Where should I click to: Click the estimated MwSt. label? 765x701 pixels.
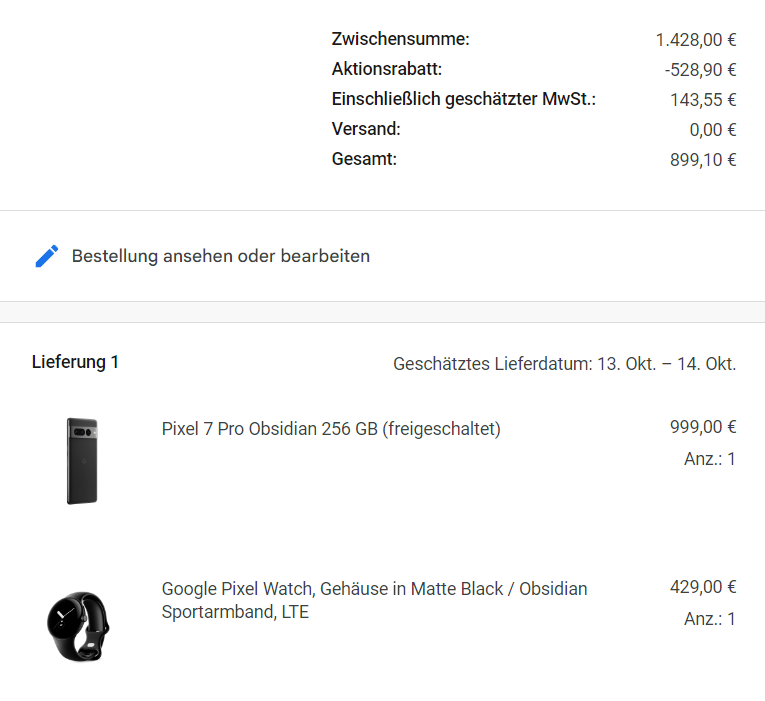[463, 99]
